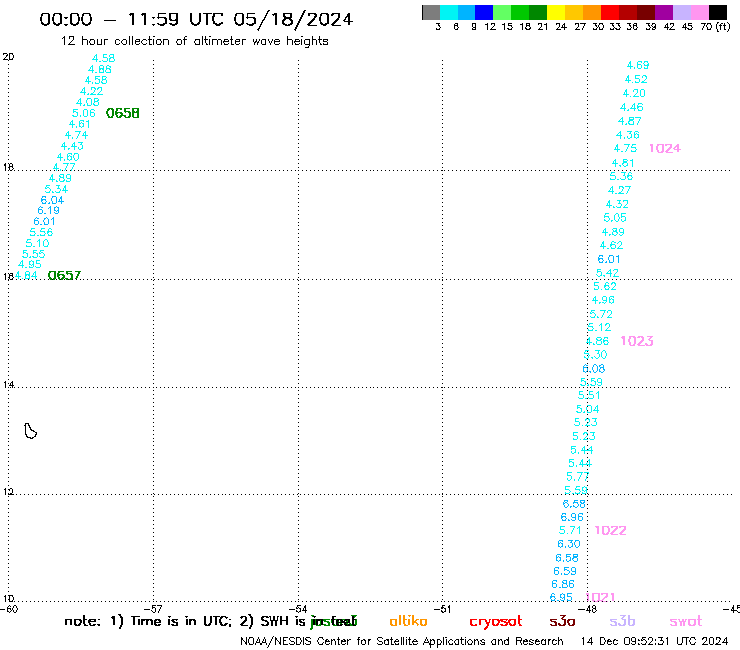740x650 pixels.
Task: Select the pink swot time label 1024
Action: 665,148
